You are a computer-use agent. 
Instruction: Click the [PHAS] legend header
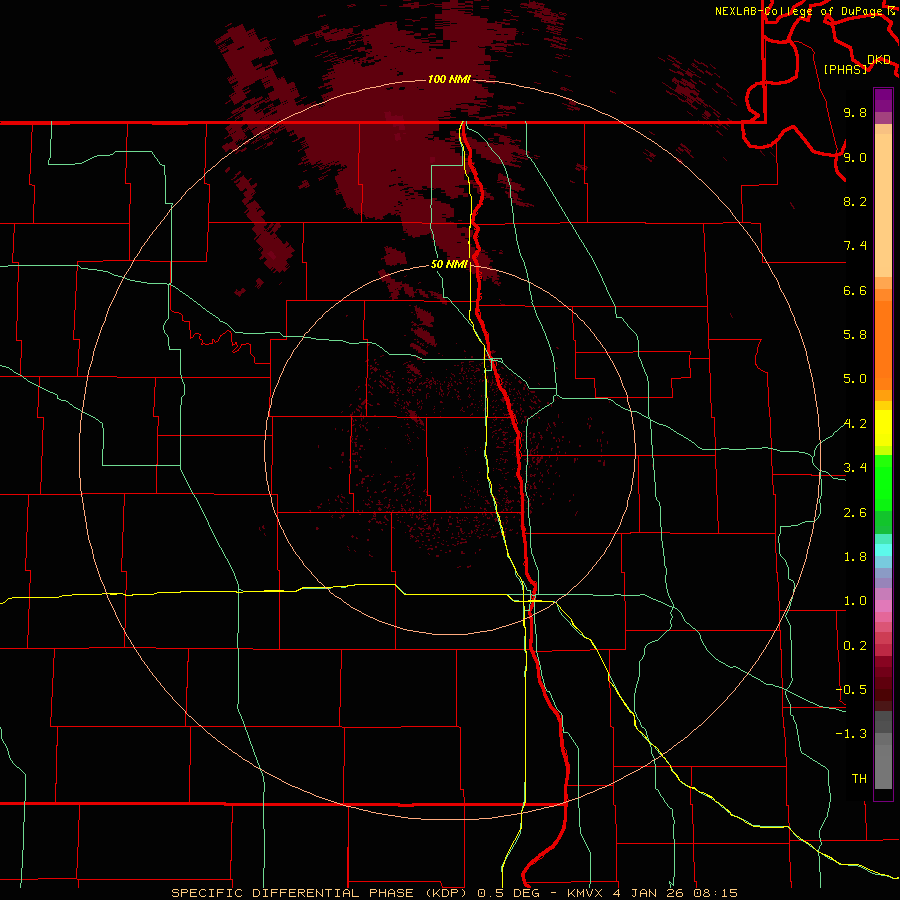pyautogui.click(x=845, y=69)
